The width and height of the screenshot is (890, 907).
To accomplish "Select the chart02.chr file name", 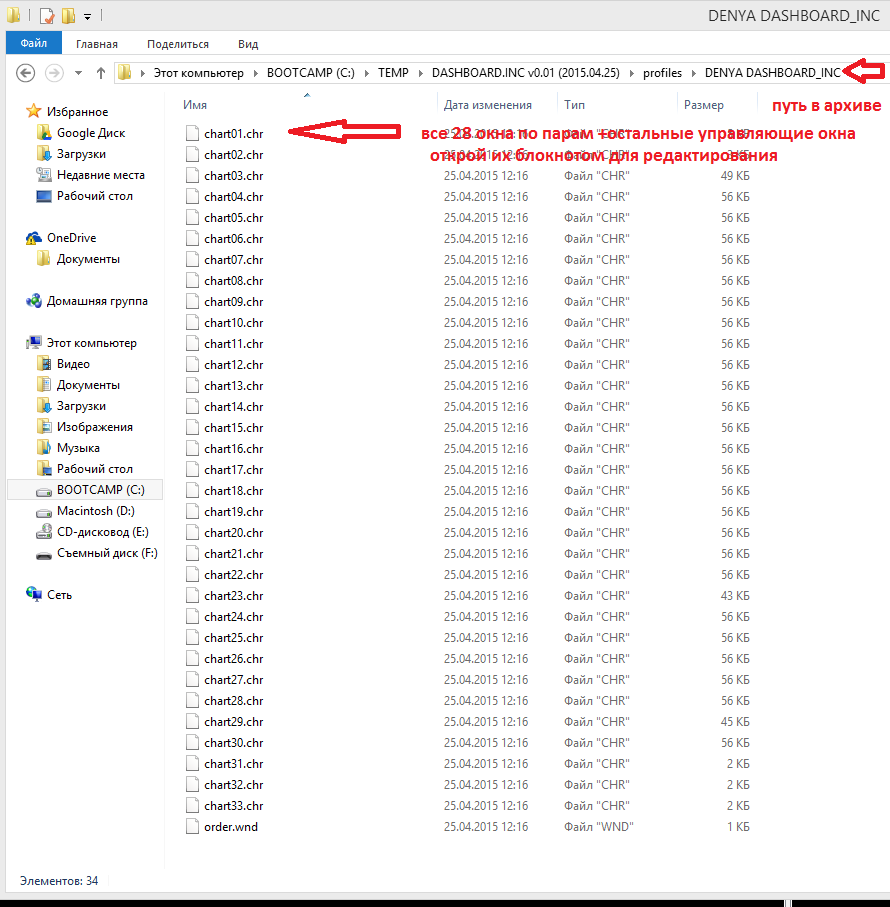I will tap(234, 154).
